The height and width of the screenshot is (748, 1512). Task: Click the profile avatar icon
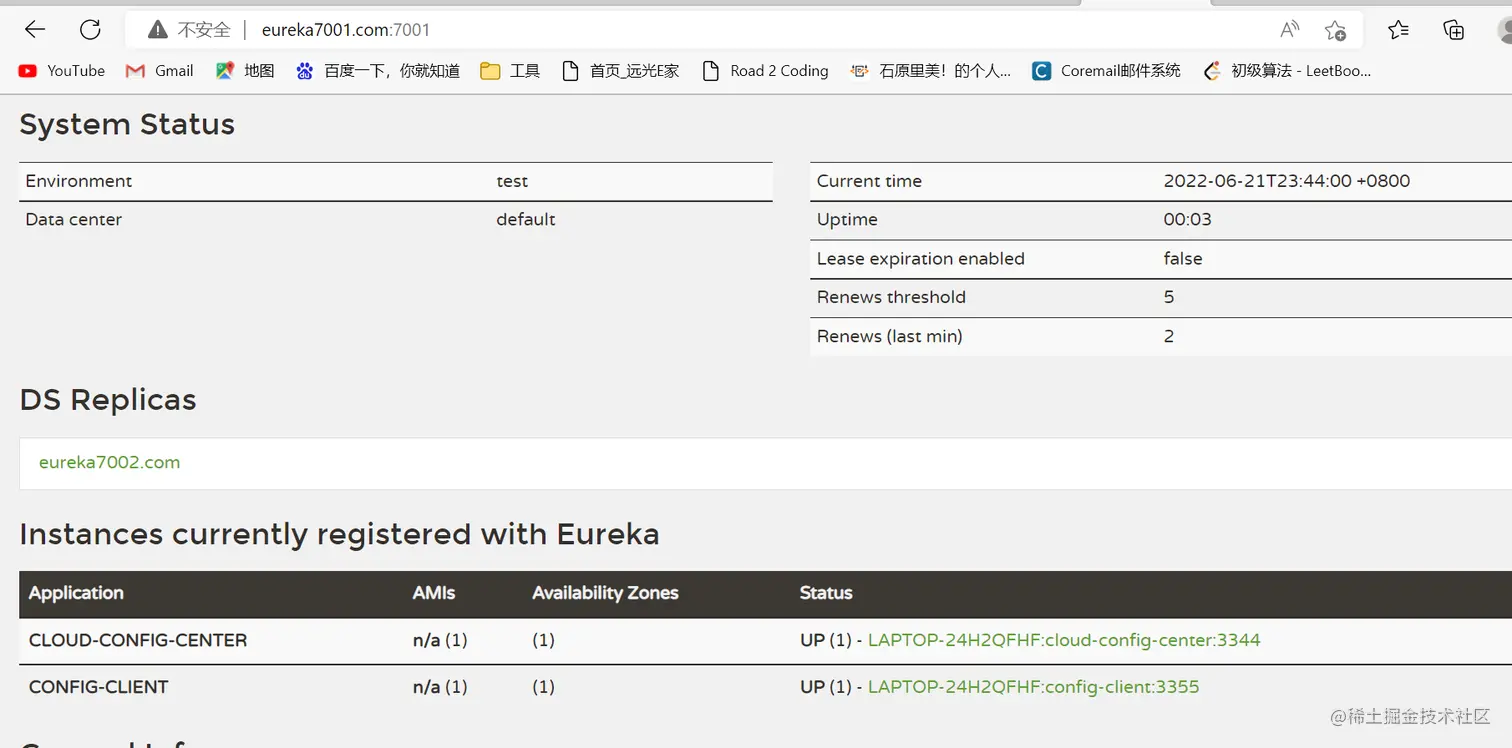pyautogui.click(x=1505, y=30)
